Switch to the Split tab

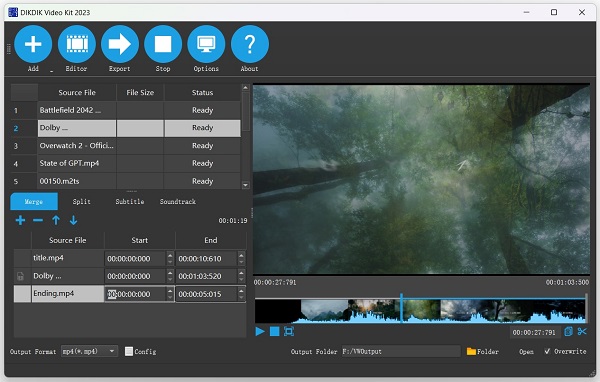(82, 201)
